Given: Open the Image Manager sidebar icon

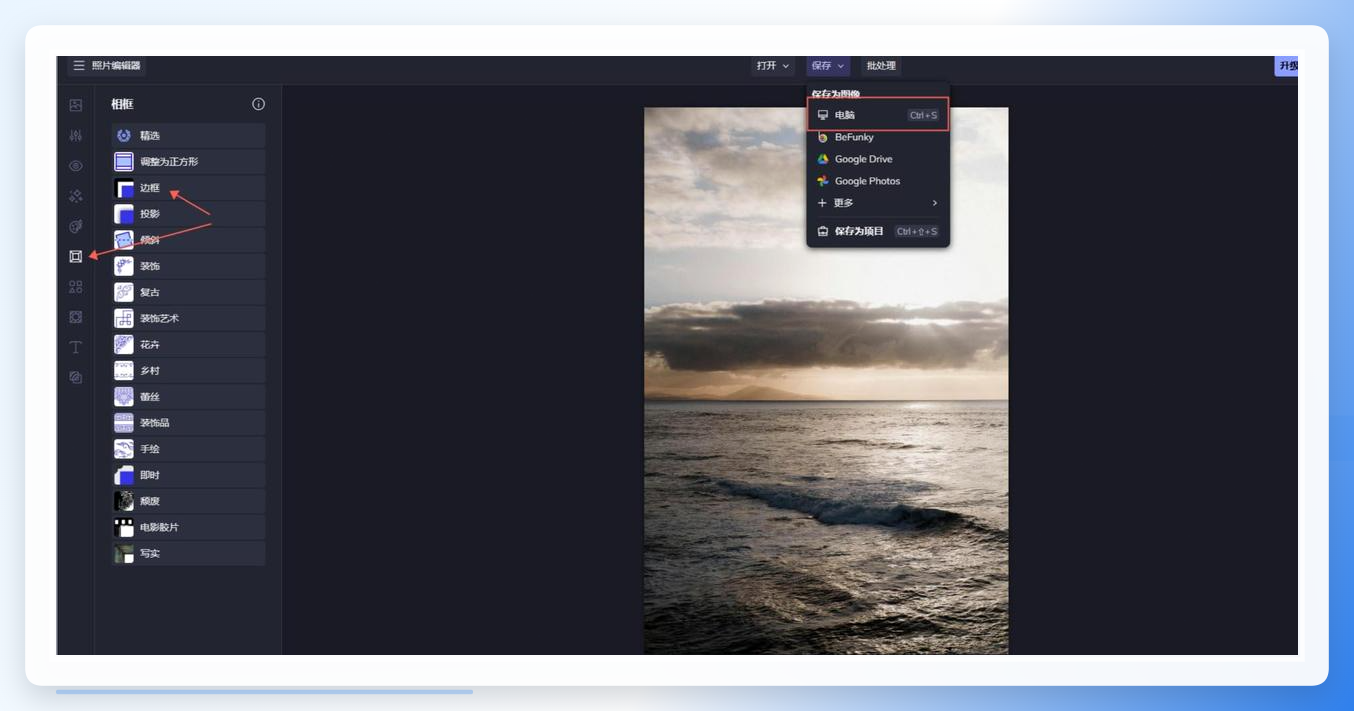Looking at the screenshot, I should pos(76,105).
